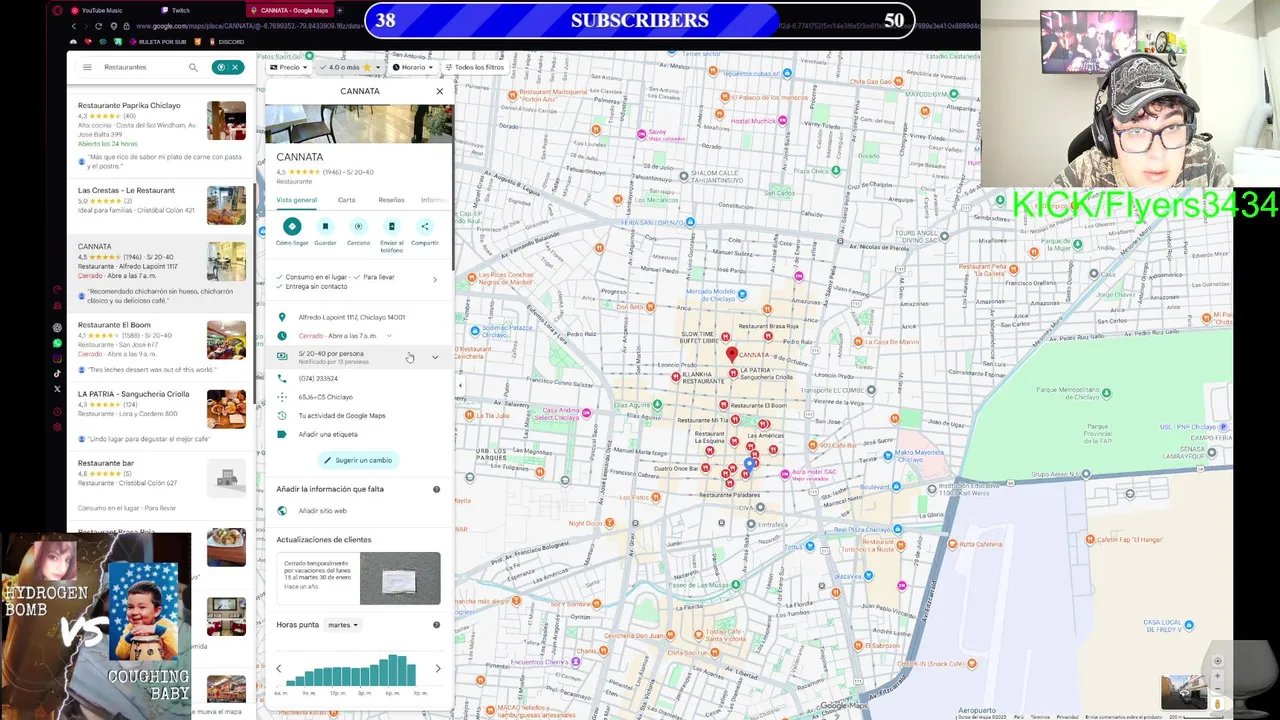1280x720 pixels.
Task: Open the Precio filter dropdown
Action: [x=287, y=67]
